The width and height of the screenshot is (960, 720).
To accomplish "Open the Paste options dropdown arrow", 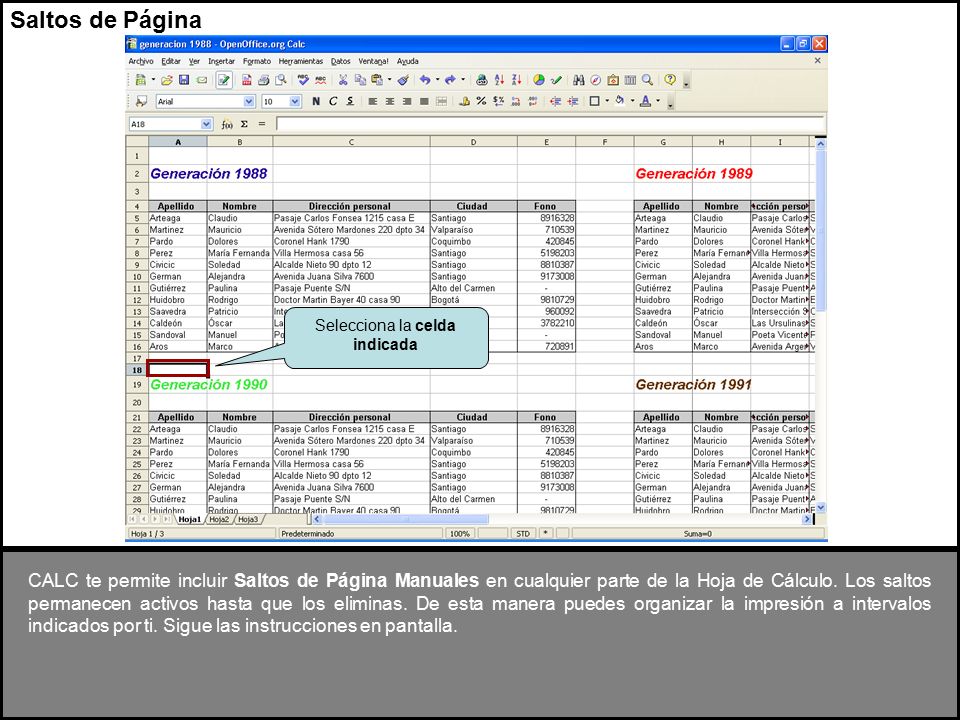I will (x=389, y=80).
